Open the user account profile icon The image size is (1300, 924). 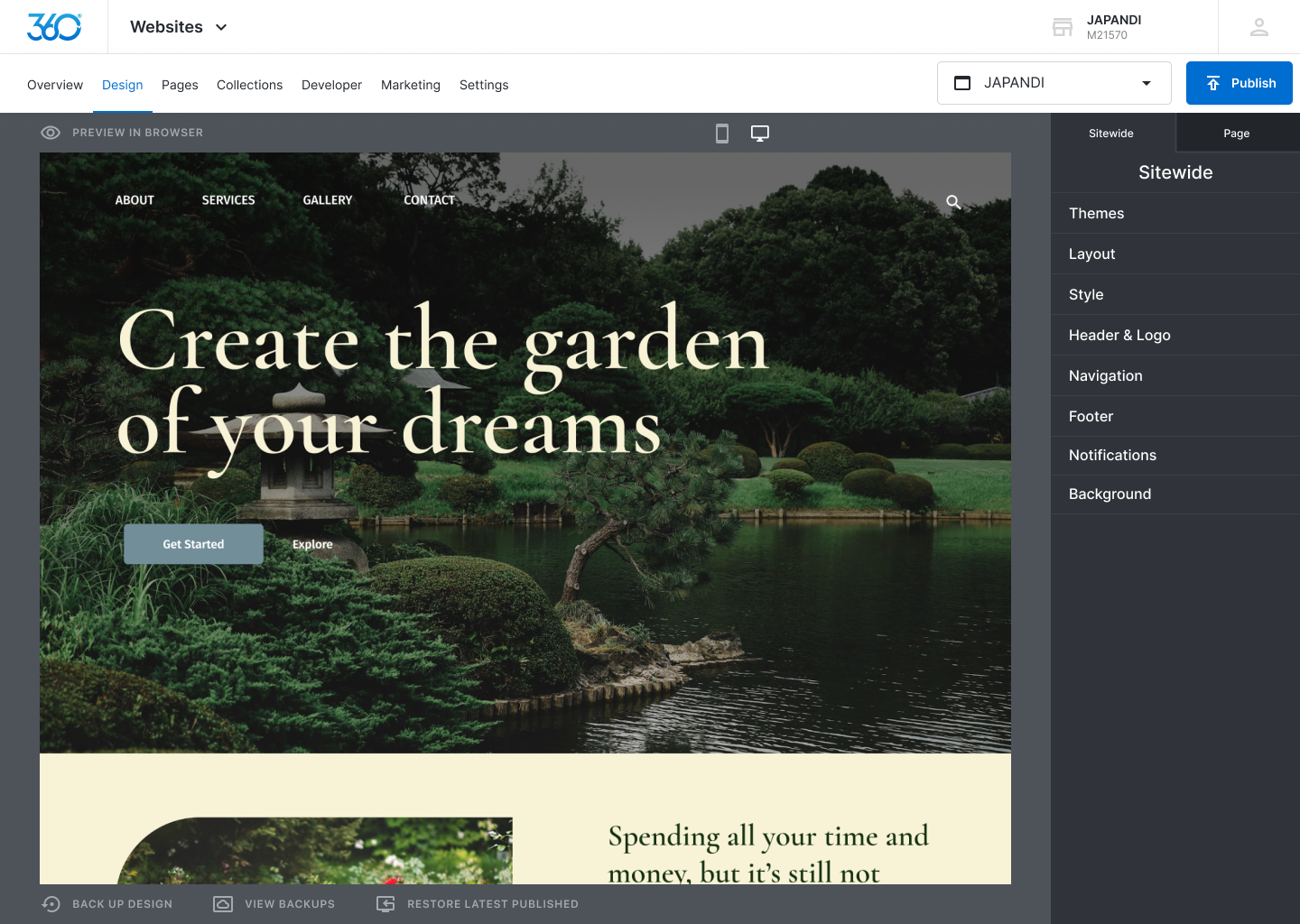pos(1259,27)
